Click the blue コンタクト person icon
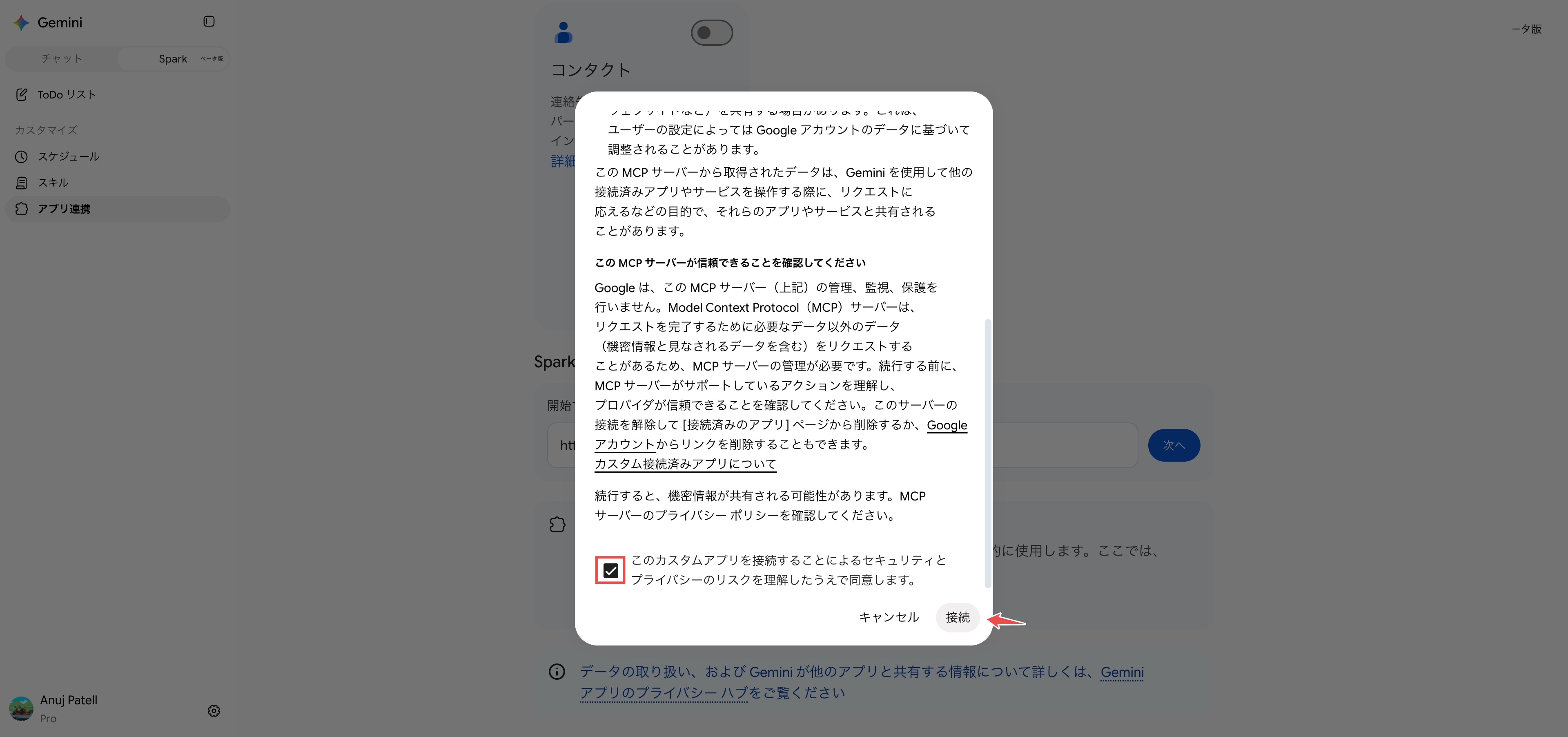This screenshot has width=1568, height=737. (563, 32)
